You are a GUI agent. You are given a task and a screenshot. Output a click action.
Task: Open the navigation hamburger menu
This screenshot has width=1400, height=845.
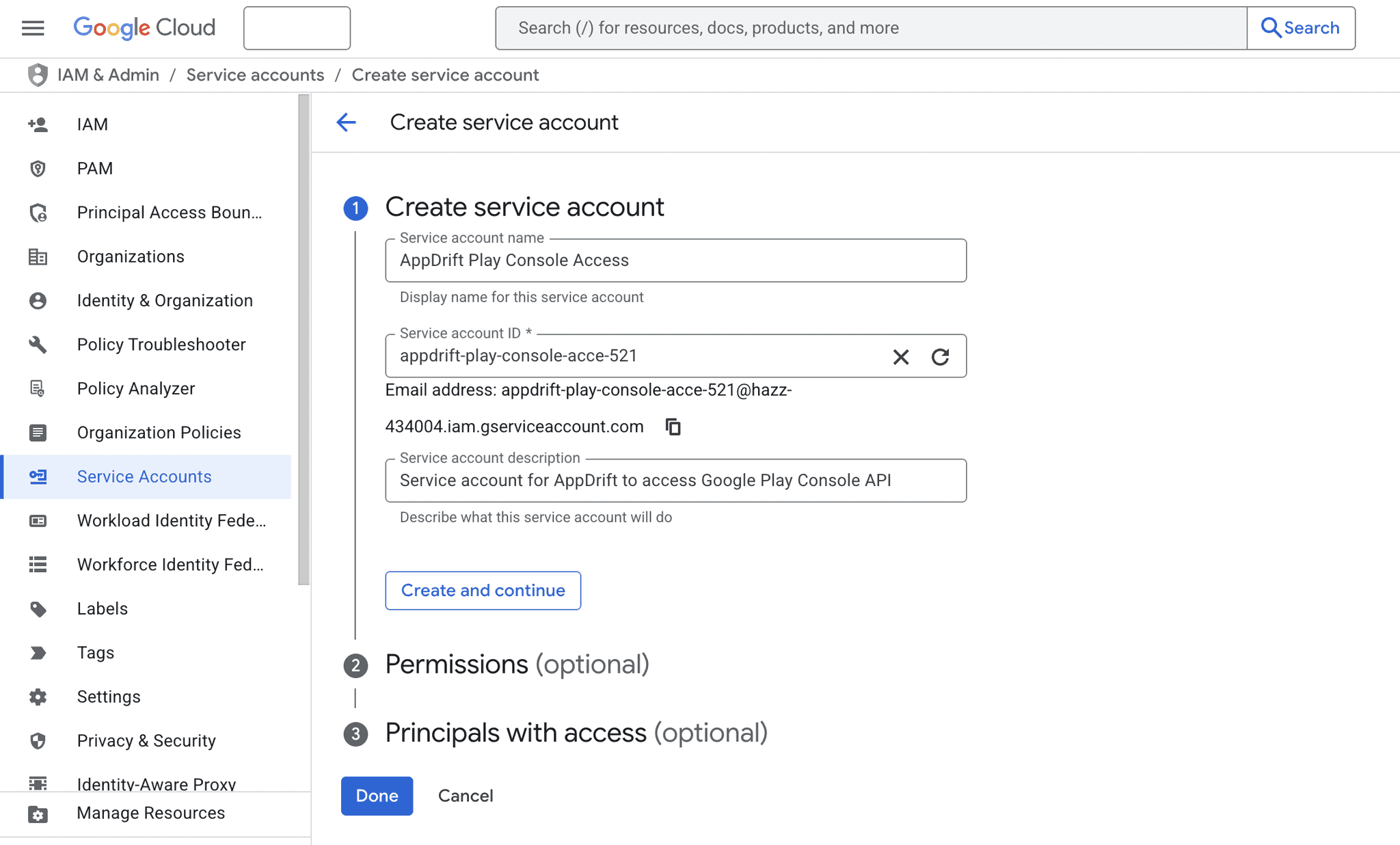[x=32, y=28]
